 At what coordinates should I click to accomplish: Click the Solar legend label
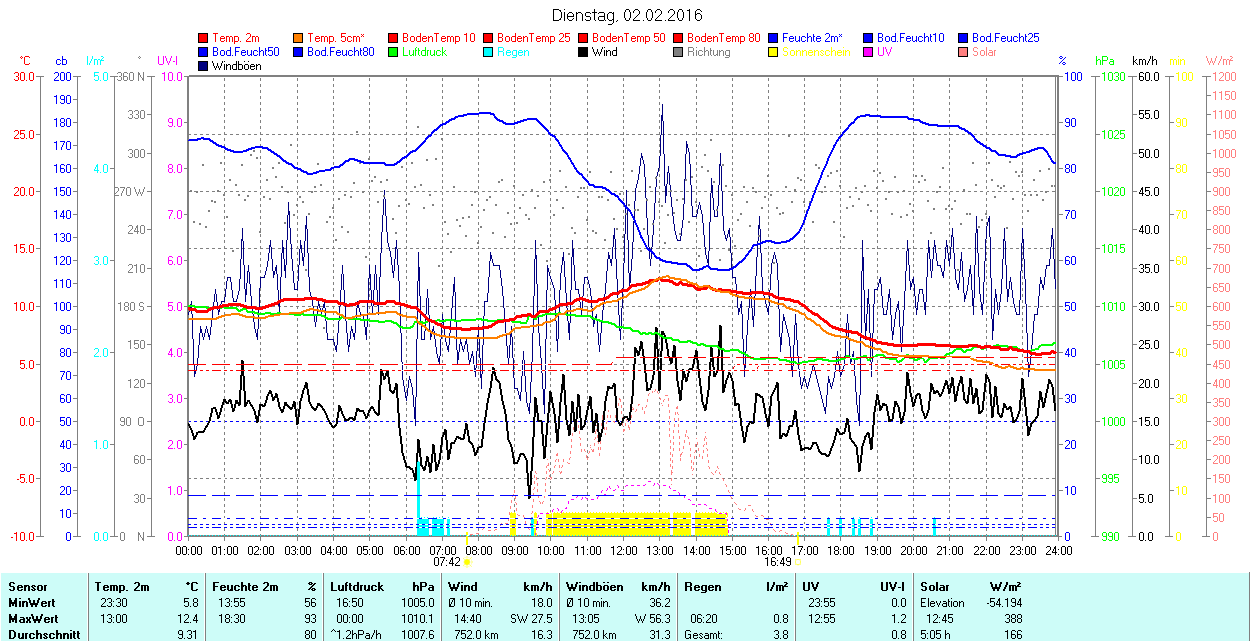(984, 52)
